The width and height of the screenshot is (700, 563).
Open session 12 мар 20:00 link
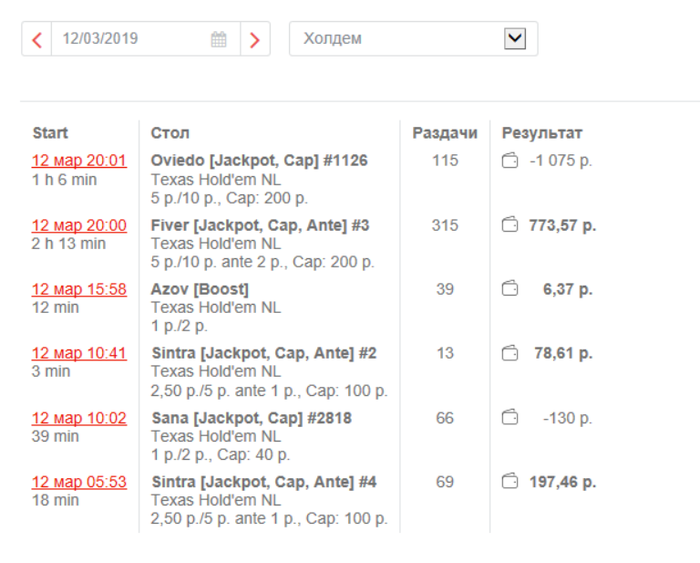(x=79, y=225)
